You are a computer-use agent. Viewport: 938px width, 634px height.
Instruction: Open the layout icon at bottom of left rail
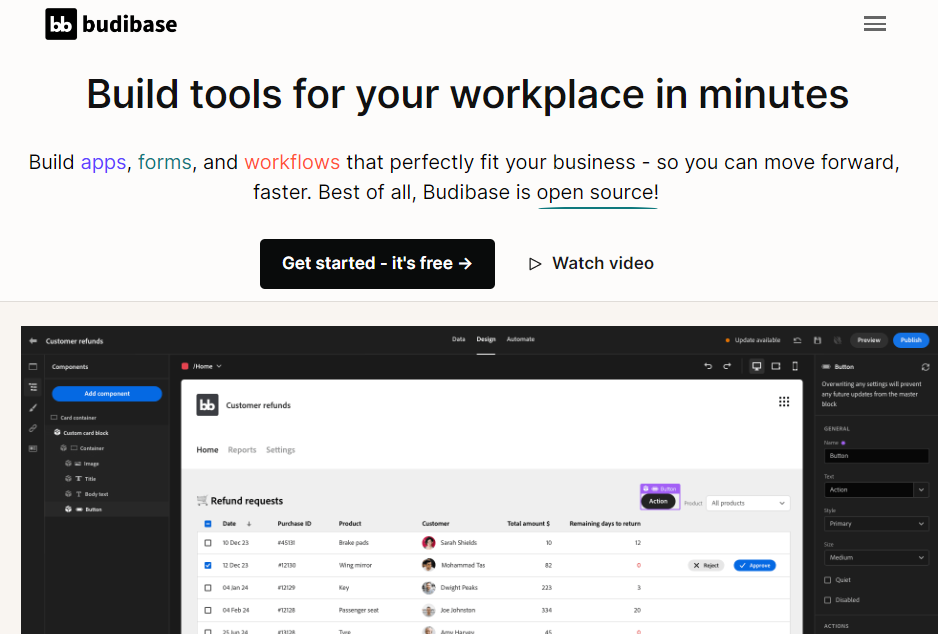point(33,449)
